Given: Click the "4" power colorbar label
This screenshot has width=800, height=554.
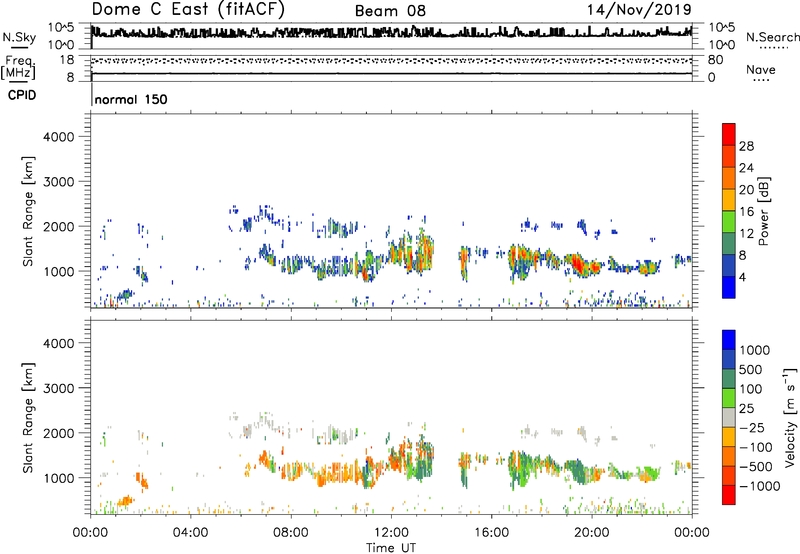Looking at the screenshot, I should [x=742, y=277].
